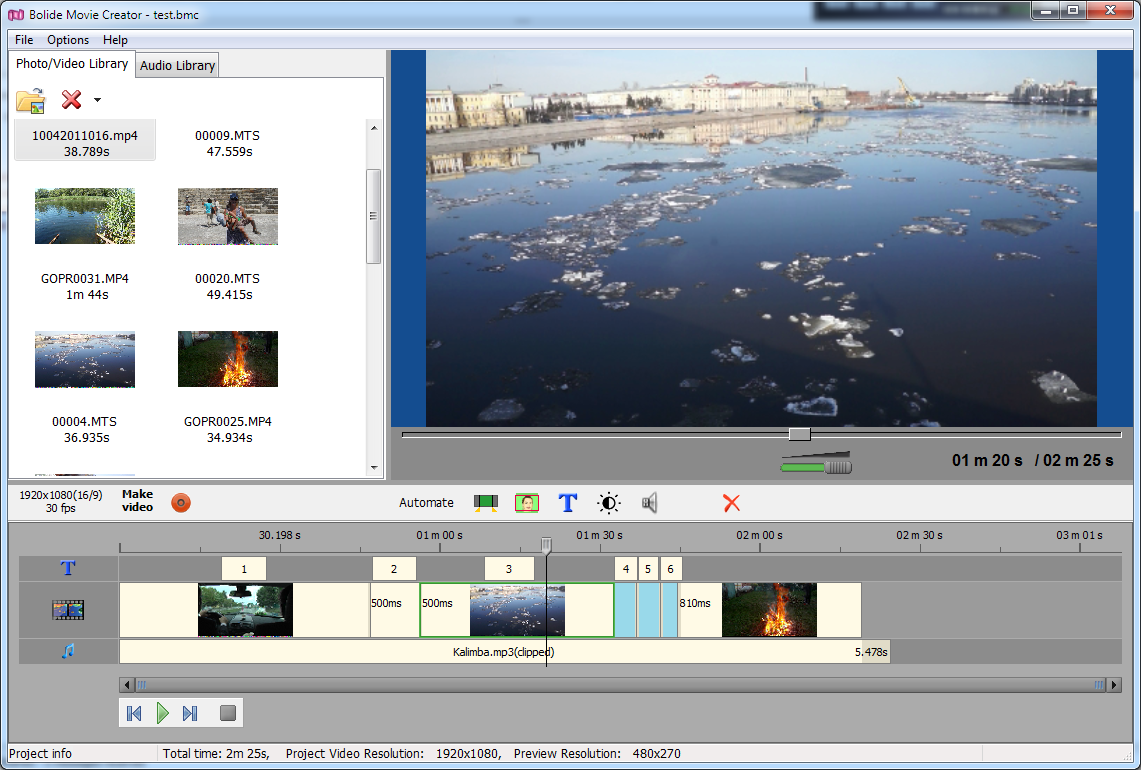Image resolution: width=1141 pixels, height=770 pixels.
Task: Open the File menu
Action: (x=24, y=40)
